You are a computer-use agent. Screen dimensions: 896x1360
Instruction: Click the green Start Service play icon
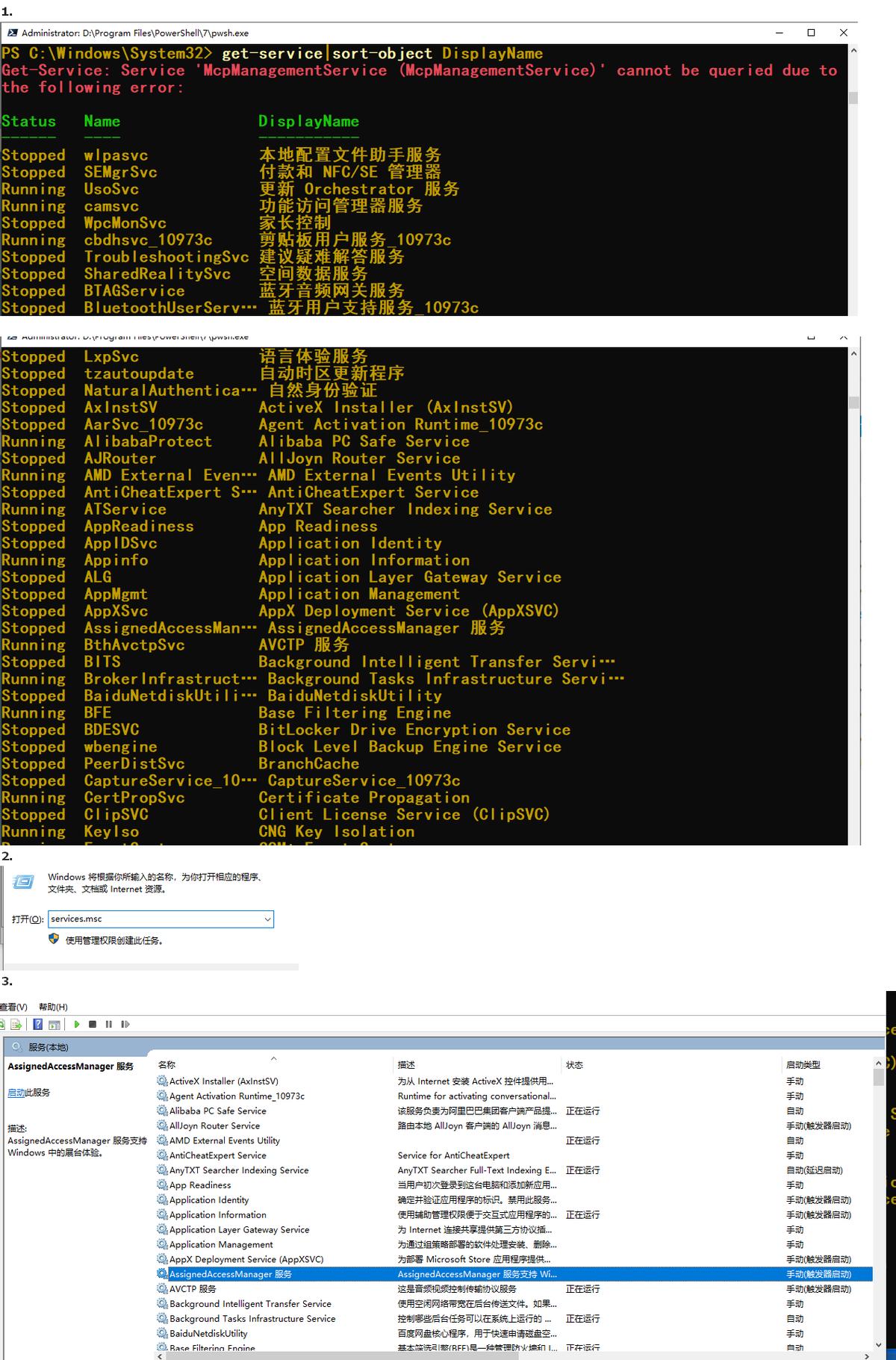tap(77, 1024)
